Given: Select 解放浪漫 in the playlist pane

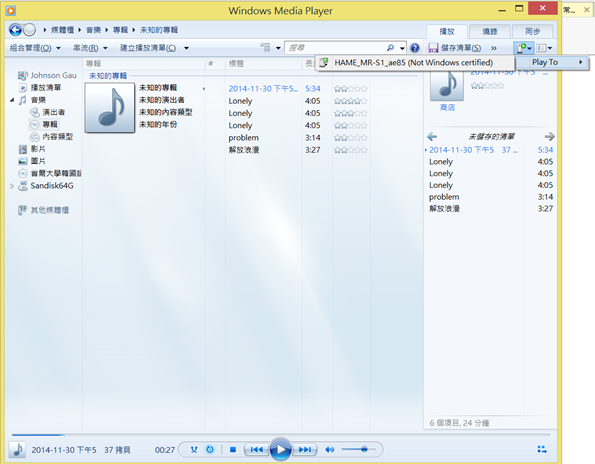Looking at the screenshot, I should 444,209.
